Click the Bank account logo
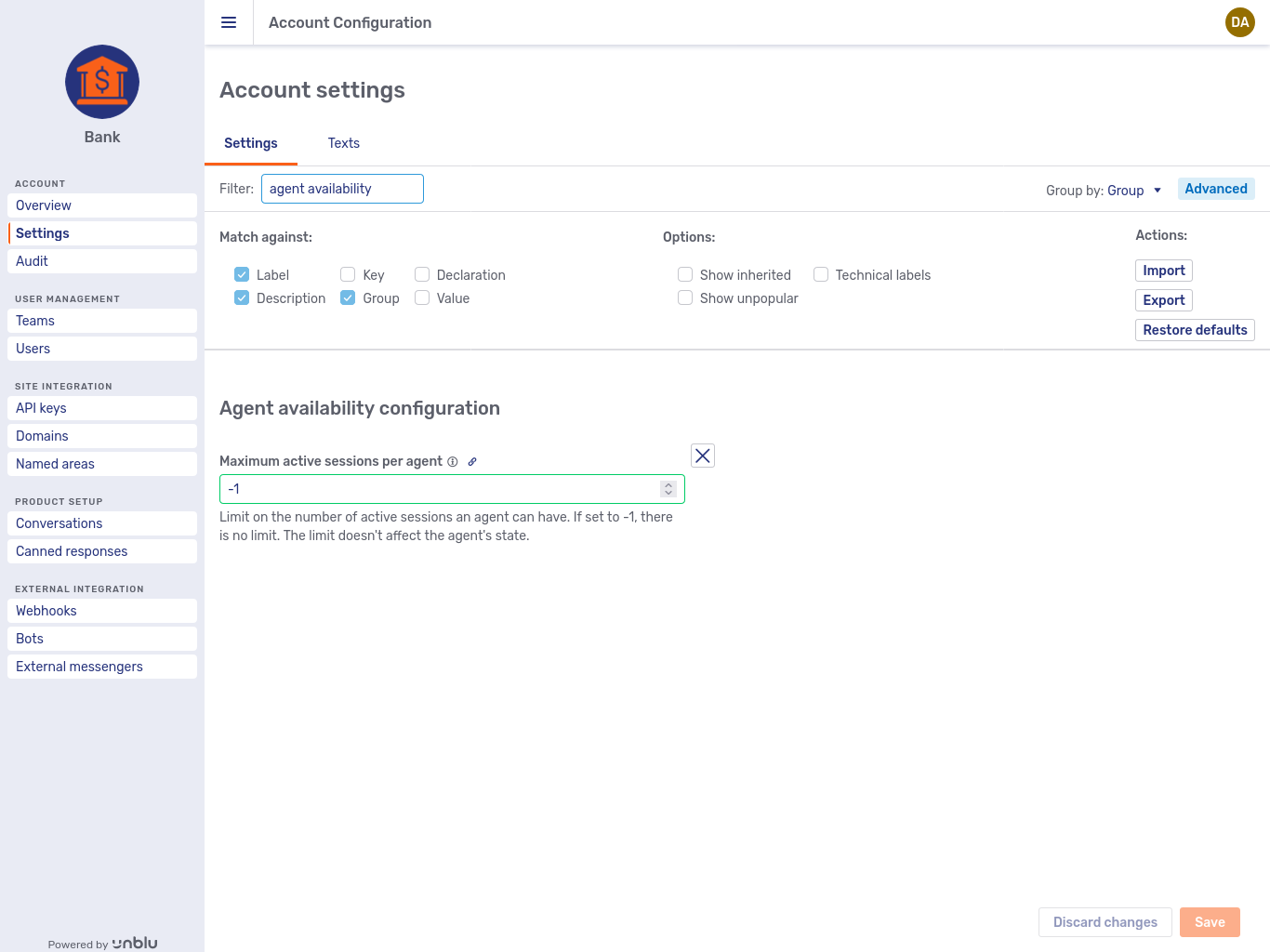The width and height of the screenshot is (1270, 952). pyautogui.click(x=101, y=82)
